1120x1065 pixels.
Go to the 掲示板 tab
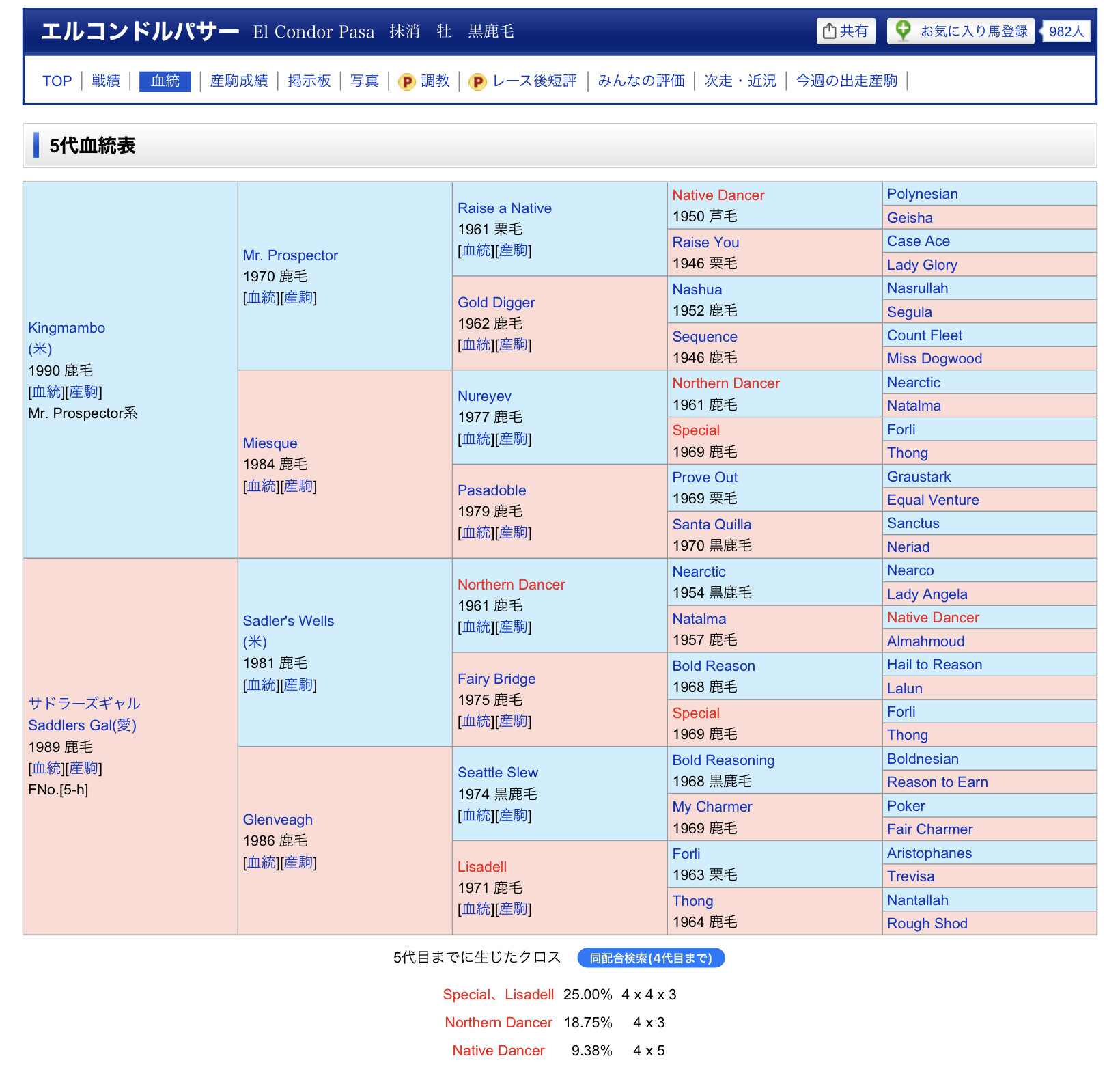tap(309, 81)
